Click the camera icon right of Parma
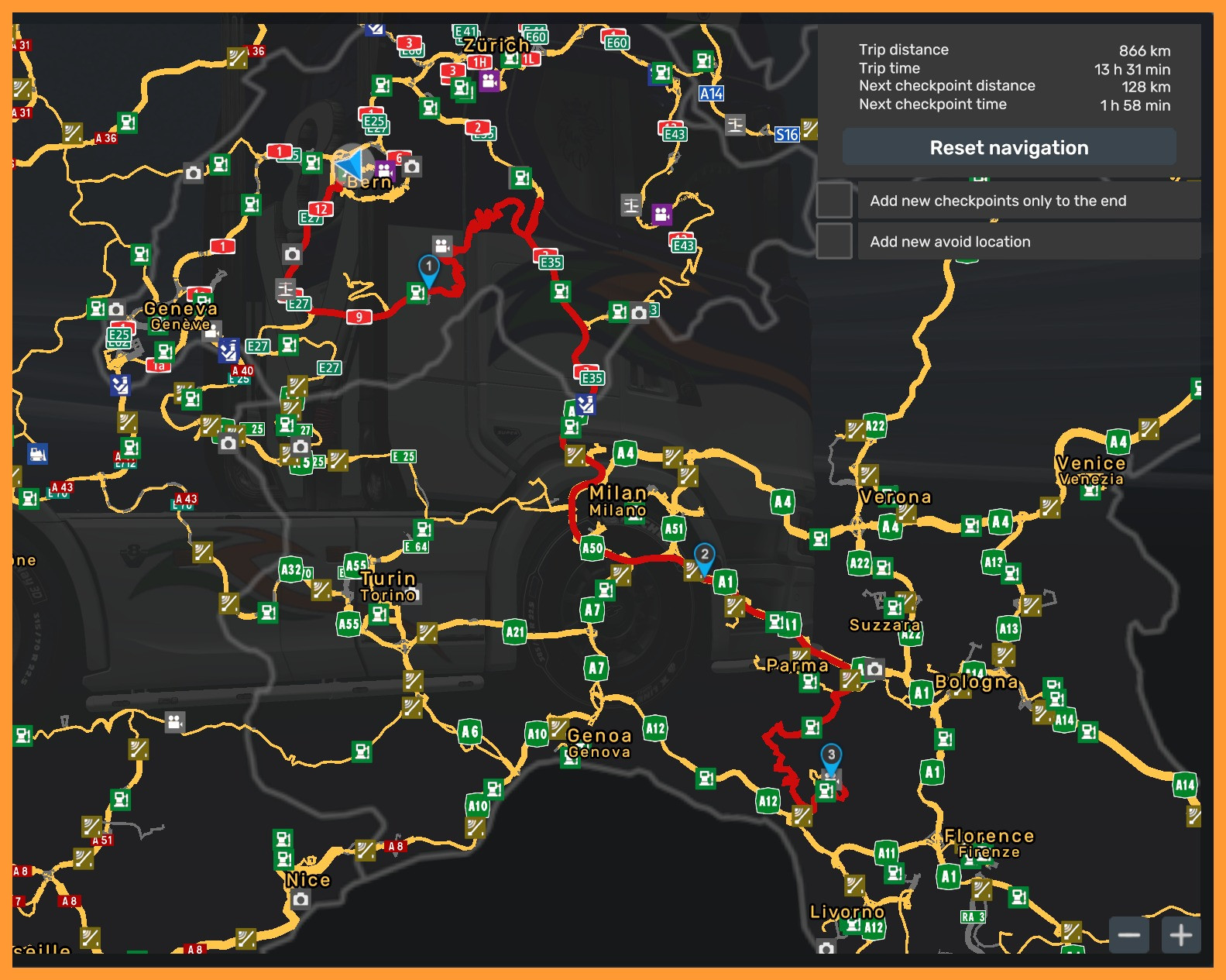 click(x=874, y=669)
